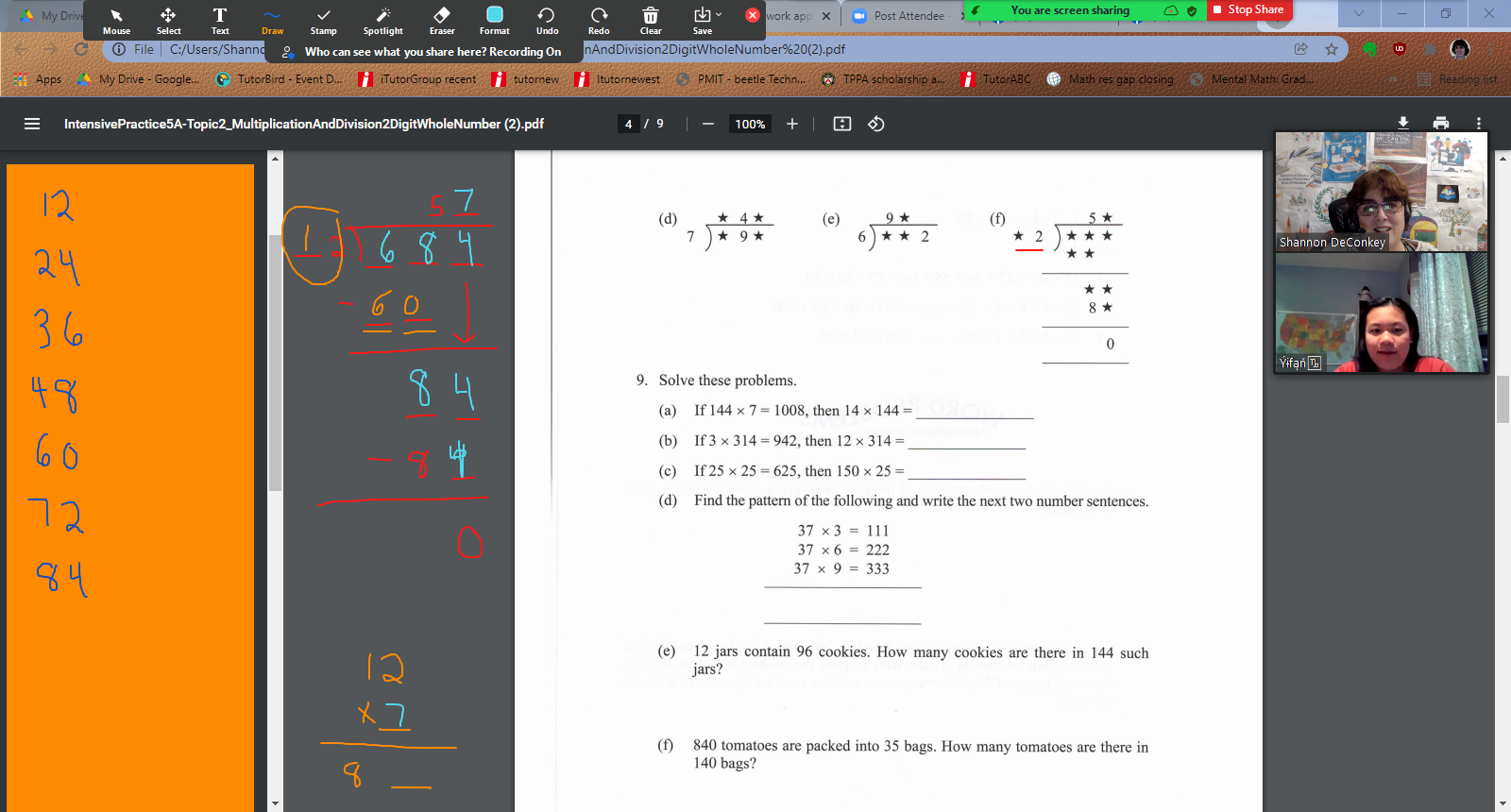1511x812 pixels.
Task: Activate the Text annotation tool
Action: (x=220, y=21)
